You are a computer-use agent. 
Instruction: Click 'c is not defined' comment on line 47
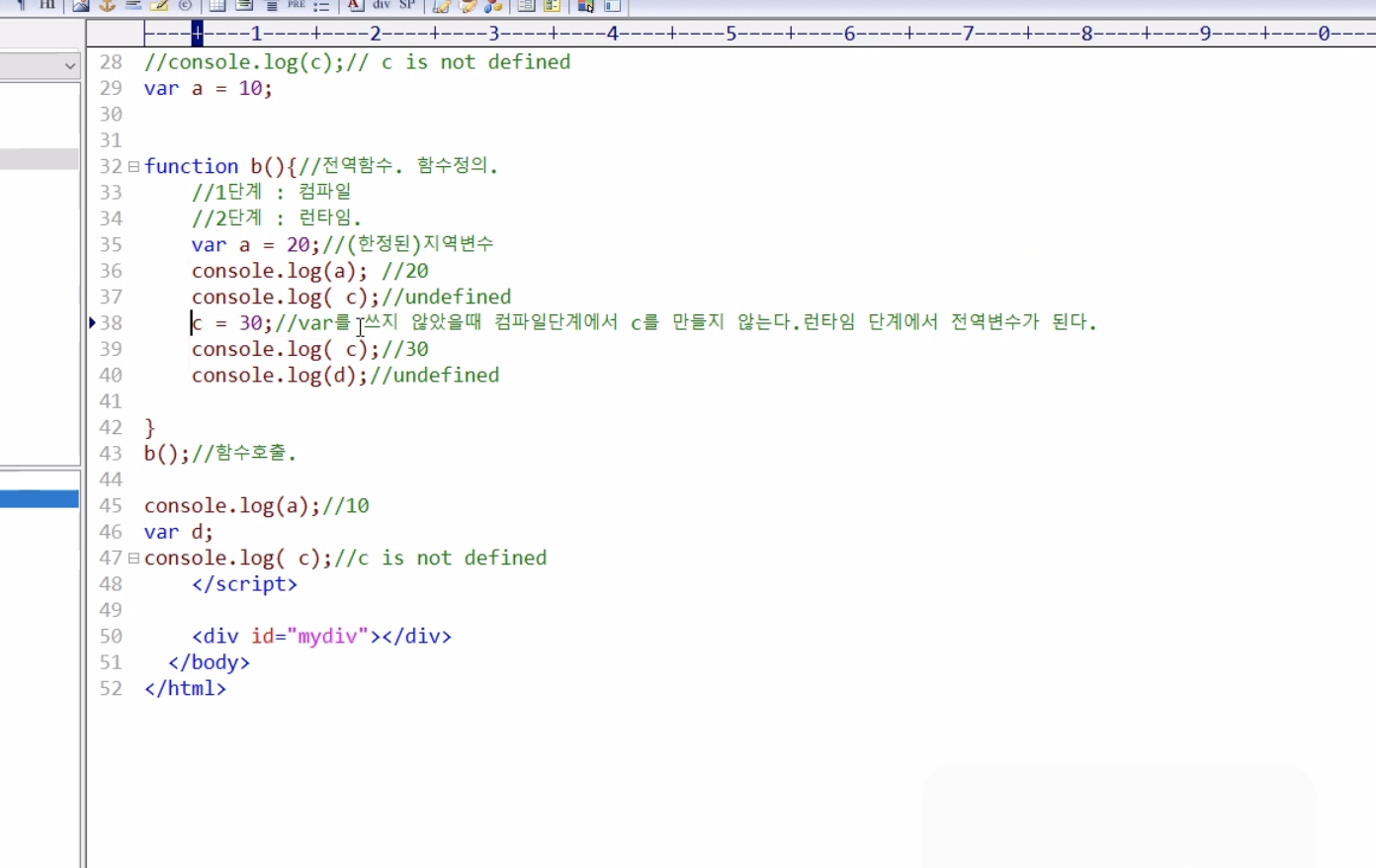(x=452, y=559)
